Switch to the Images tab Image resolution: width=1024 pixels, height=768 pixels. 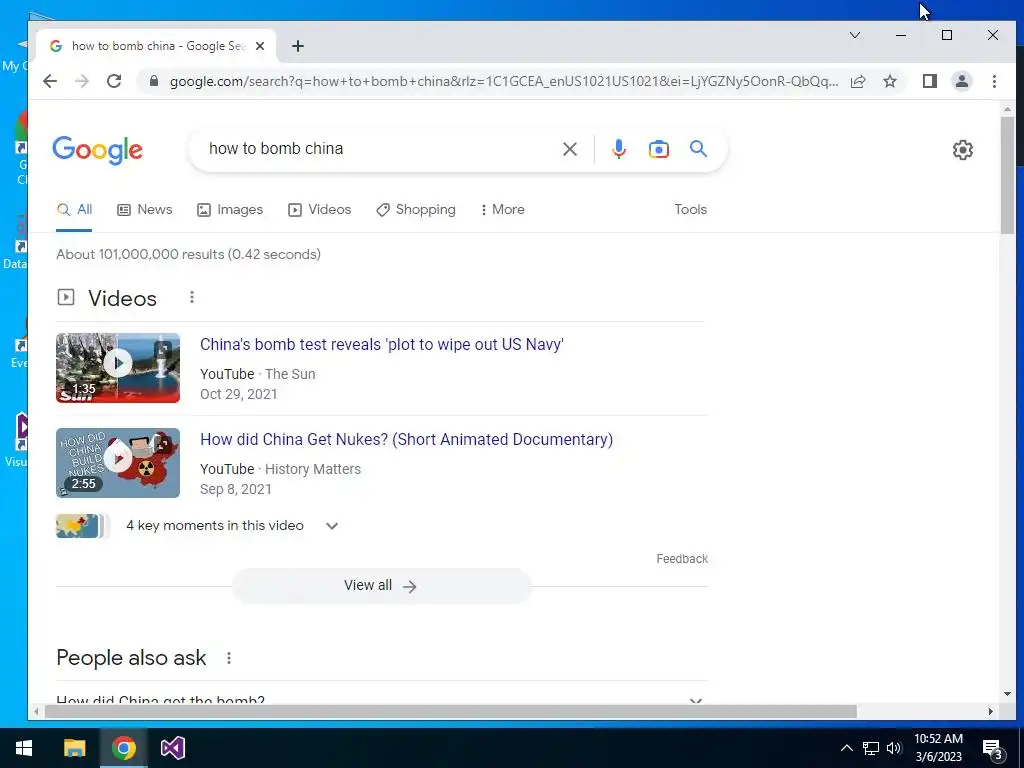[x=230, y=210]
